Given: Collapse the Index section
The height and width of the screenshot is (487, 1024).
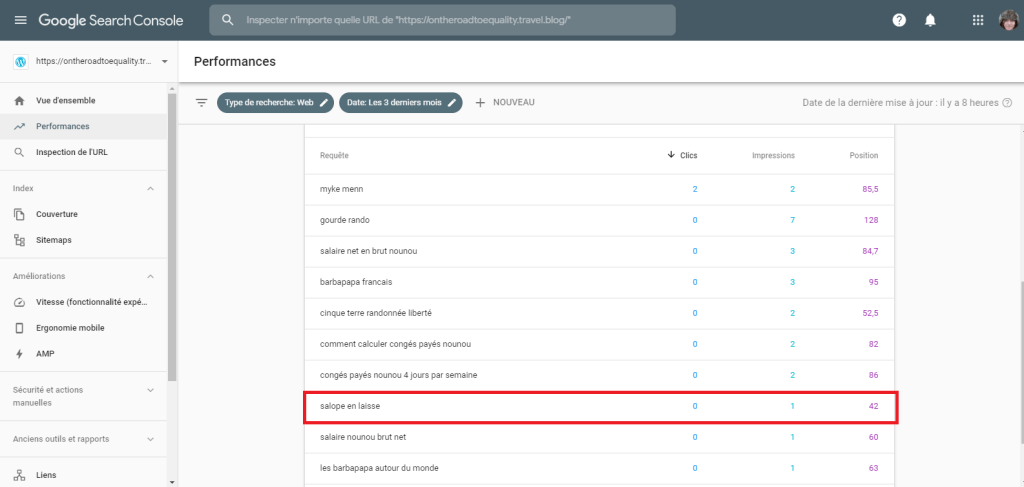Looking at the screenshot, I should 151,188.
